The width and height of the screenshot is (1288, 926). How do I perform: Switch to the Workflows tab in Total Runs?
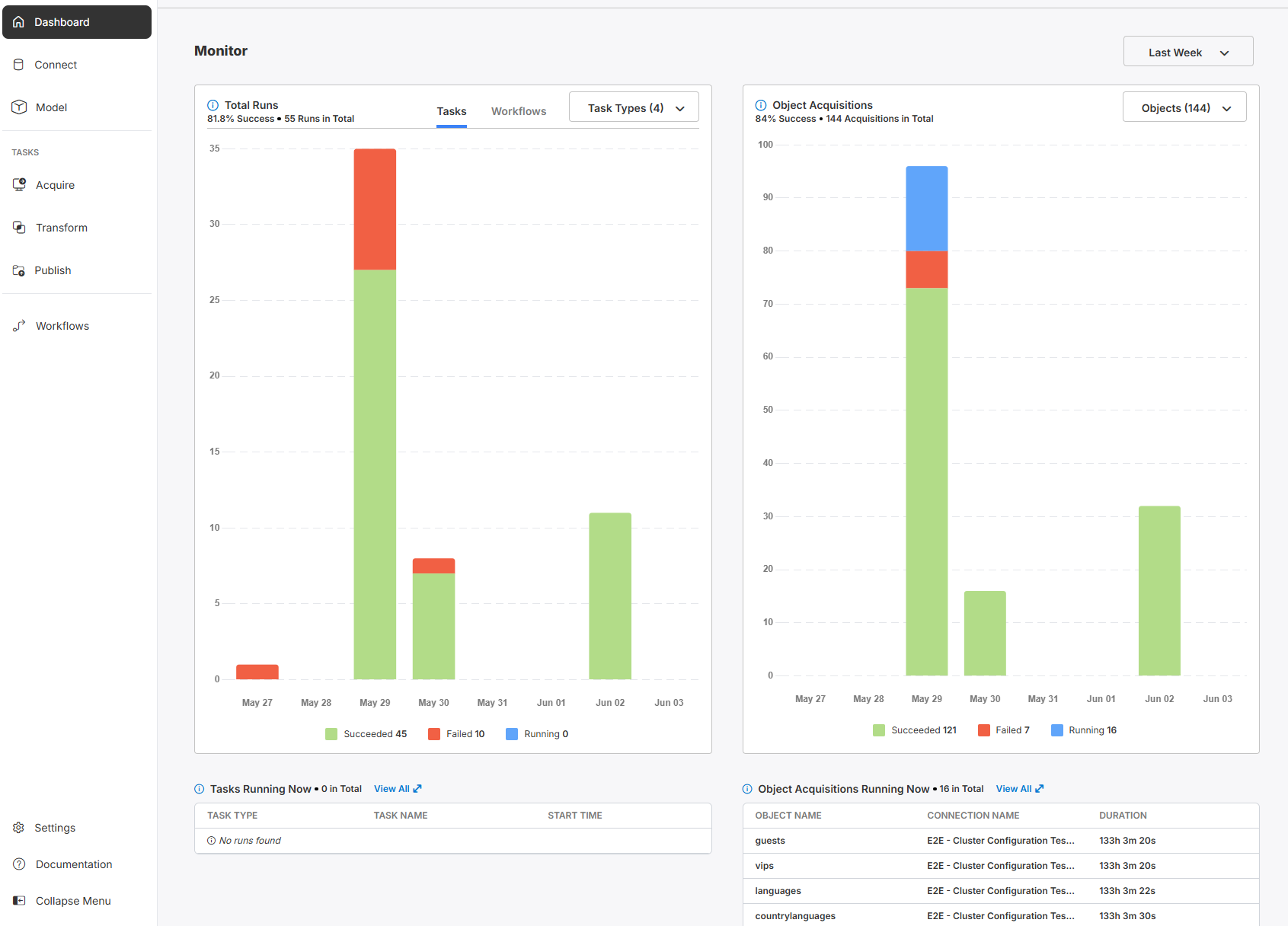click(x=519, y=111)
